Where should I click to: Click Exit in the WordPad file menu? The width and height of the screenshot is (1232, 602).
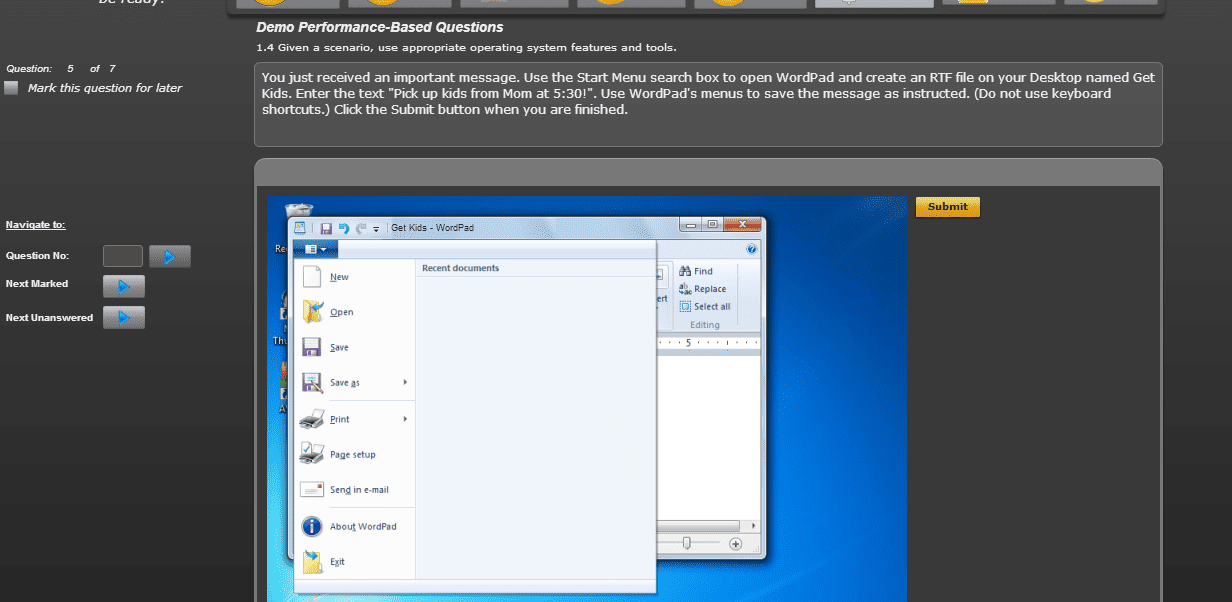point(355,561)
